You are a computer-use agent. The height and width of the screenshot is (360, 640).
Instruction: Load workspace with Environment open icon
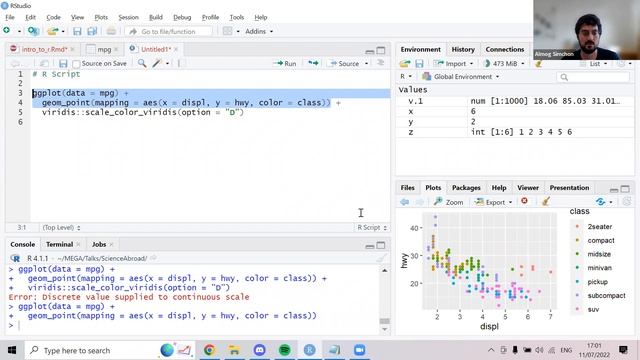tap(404, 64)
